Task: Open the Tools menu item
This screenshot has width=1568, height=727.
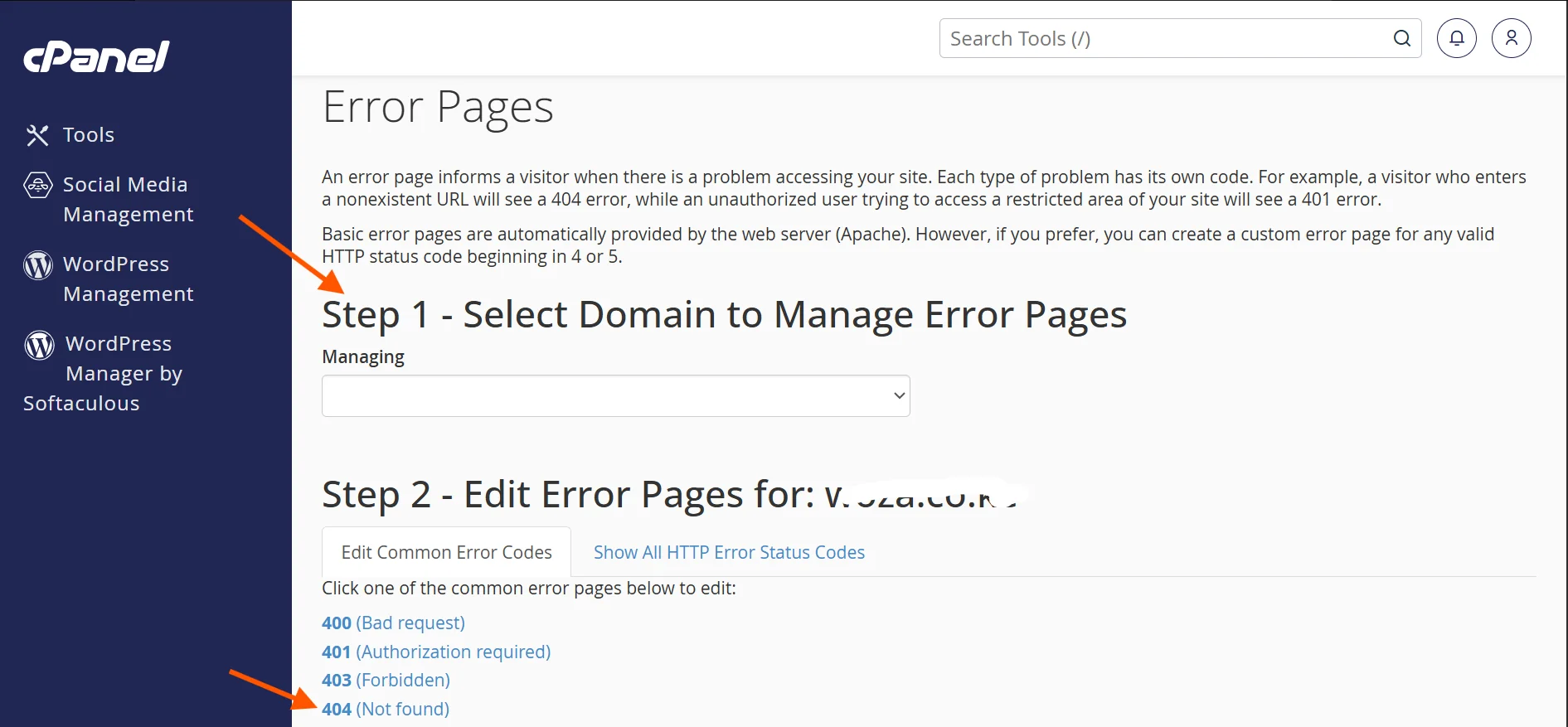Action: tap(89, 135)
